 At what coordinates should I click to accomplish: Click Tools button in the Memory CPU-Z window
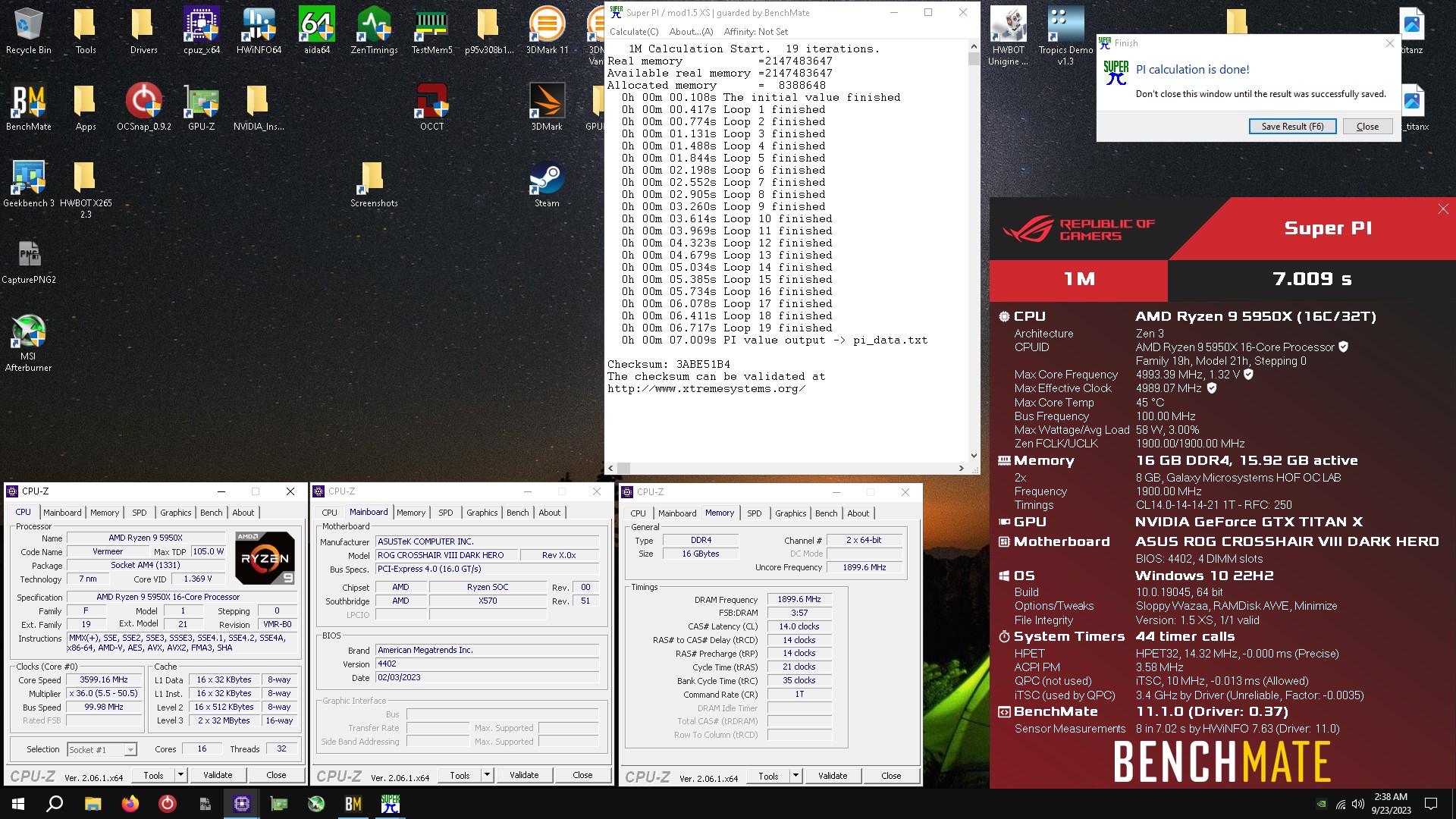pyautogui.click(x=768, y=776)
